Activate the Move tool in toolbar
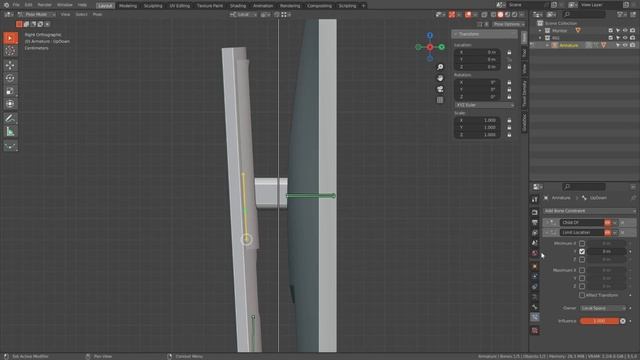 click(x=10, y=65)
